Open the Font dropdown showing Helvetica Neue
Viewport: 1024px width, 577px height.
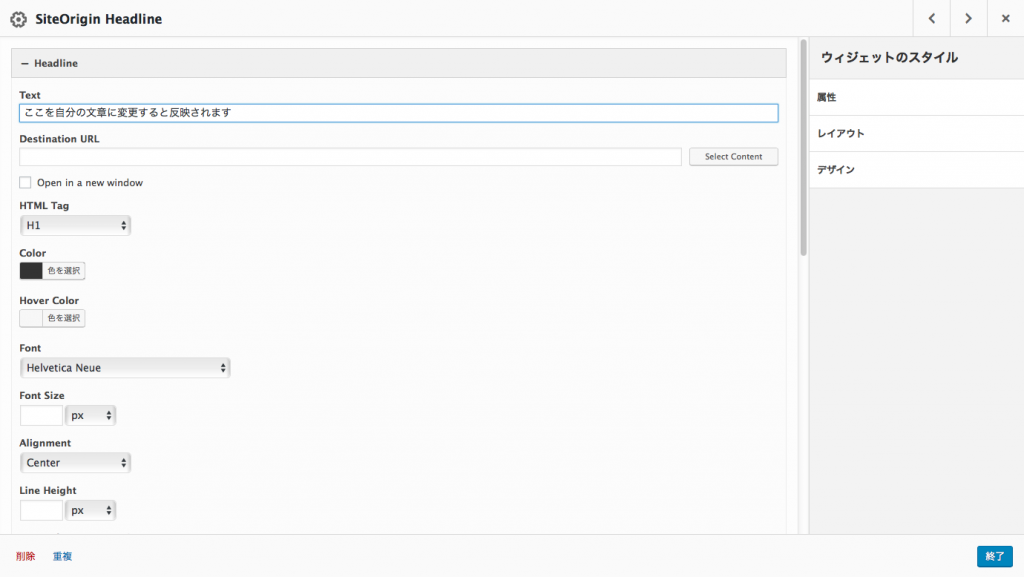coord(125,368)
